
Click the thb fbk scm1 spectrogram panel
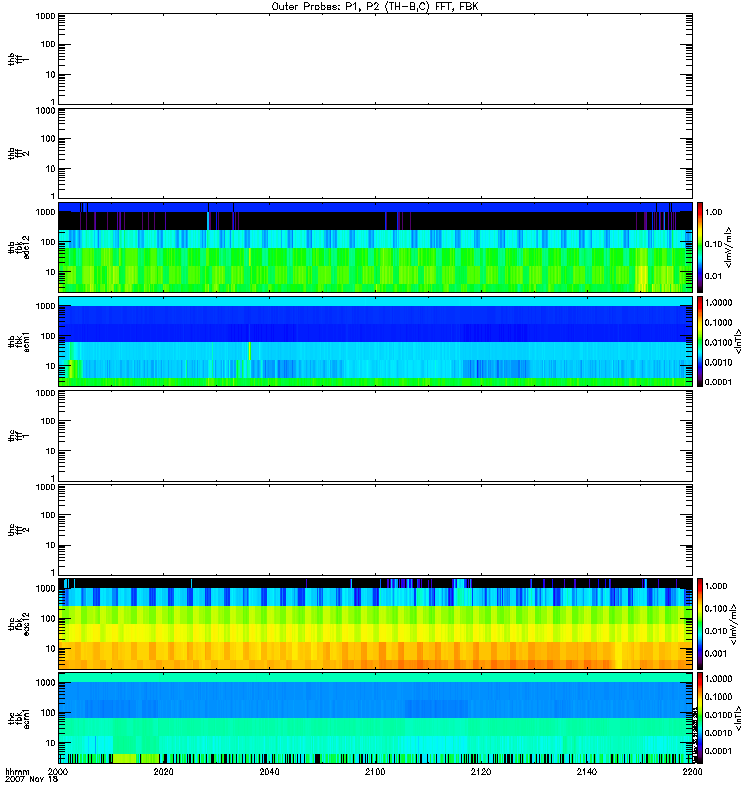pos(375,341)
